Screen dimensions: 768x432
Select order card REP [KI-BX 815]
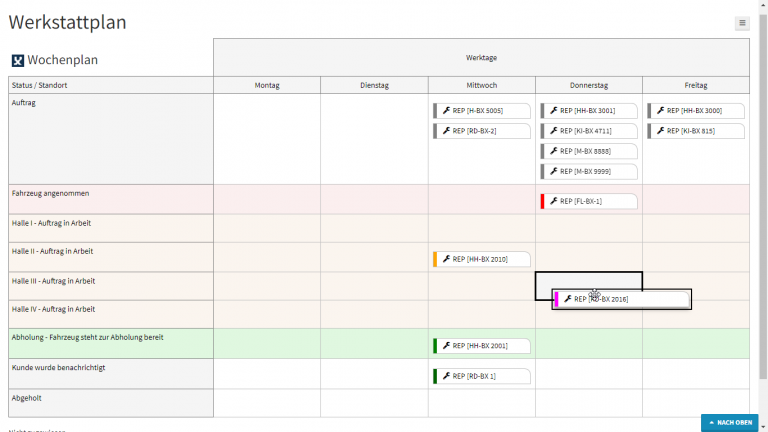tap(696, 131)
